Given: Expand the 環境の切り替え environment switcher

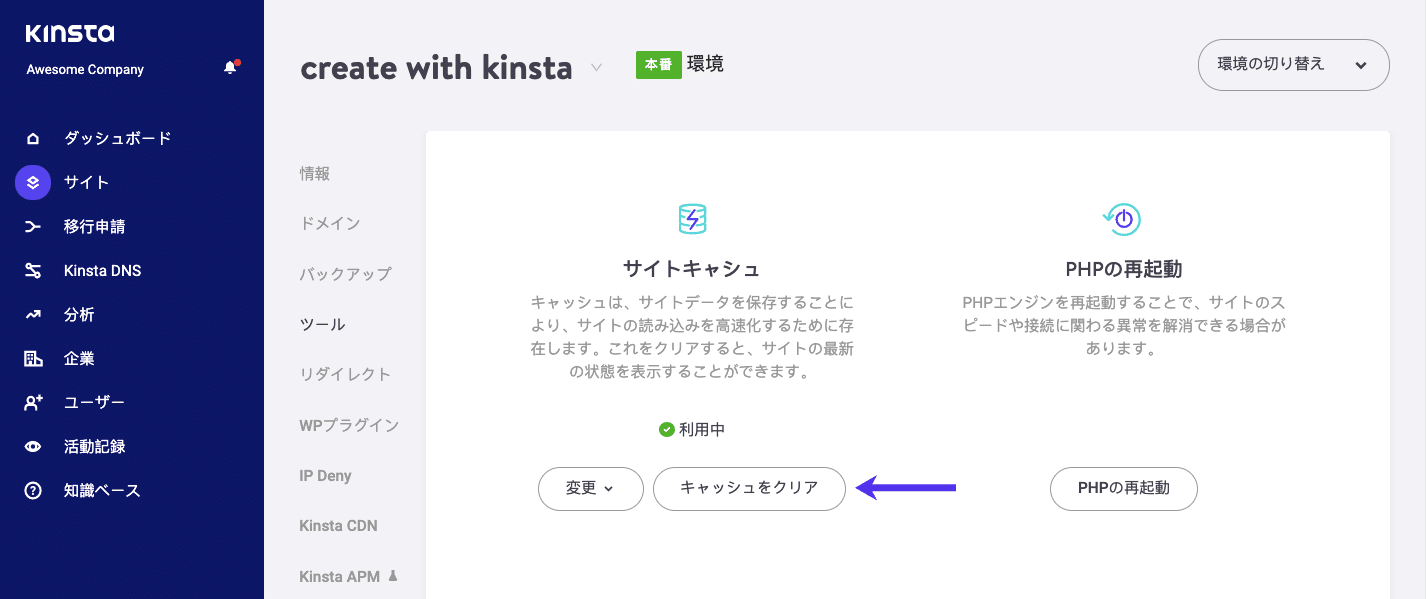Looking at the screenshot, I should point(1293,64).
